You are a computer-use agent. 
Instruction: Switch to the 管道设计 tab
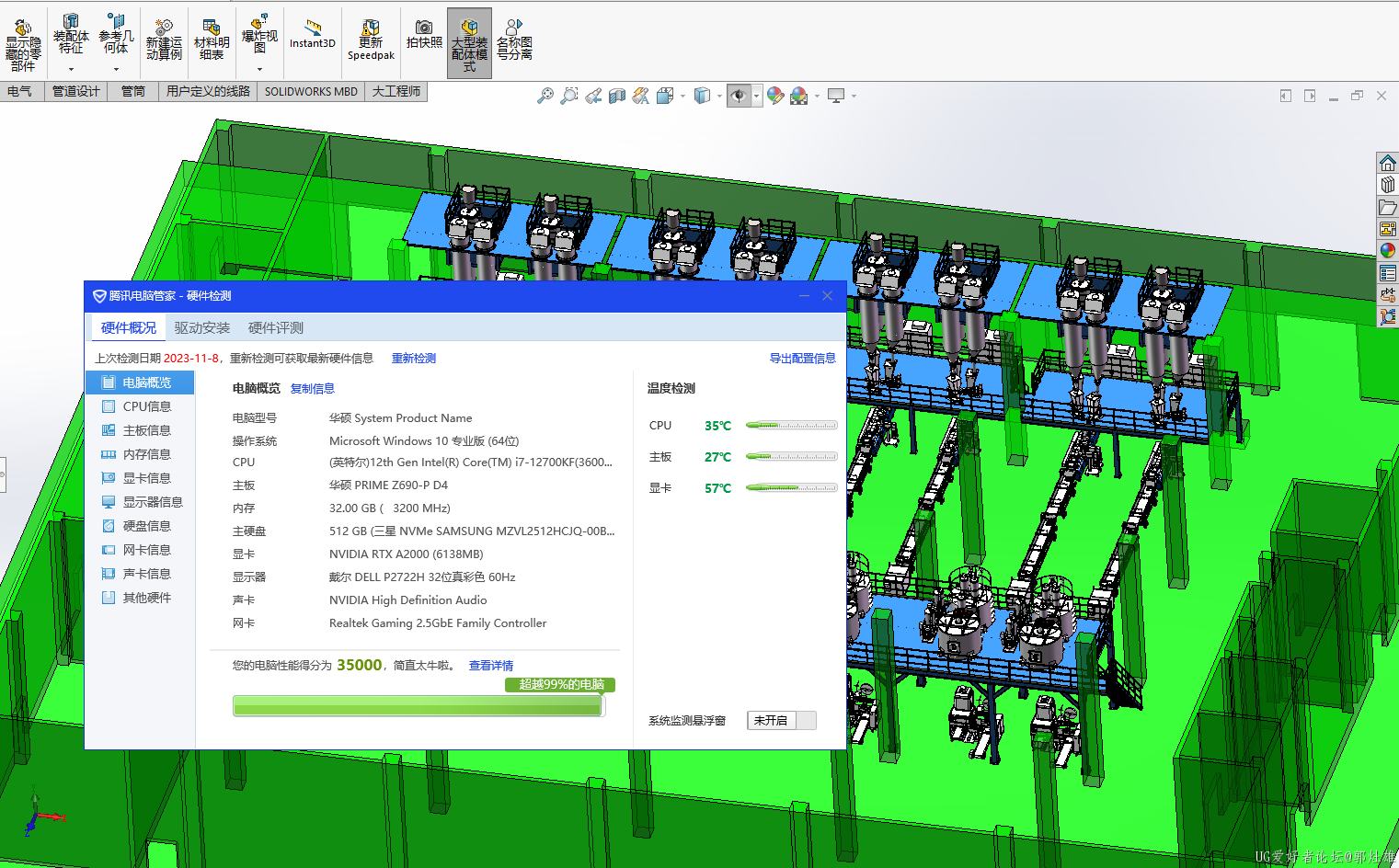pyautogui.click(x=75, y=91)
